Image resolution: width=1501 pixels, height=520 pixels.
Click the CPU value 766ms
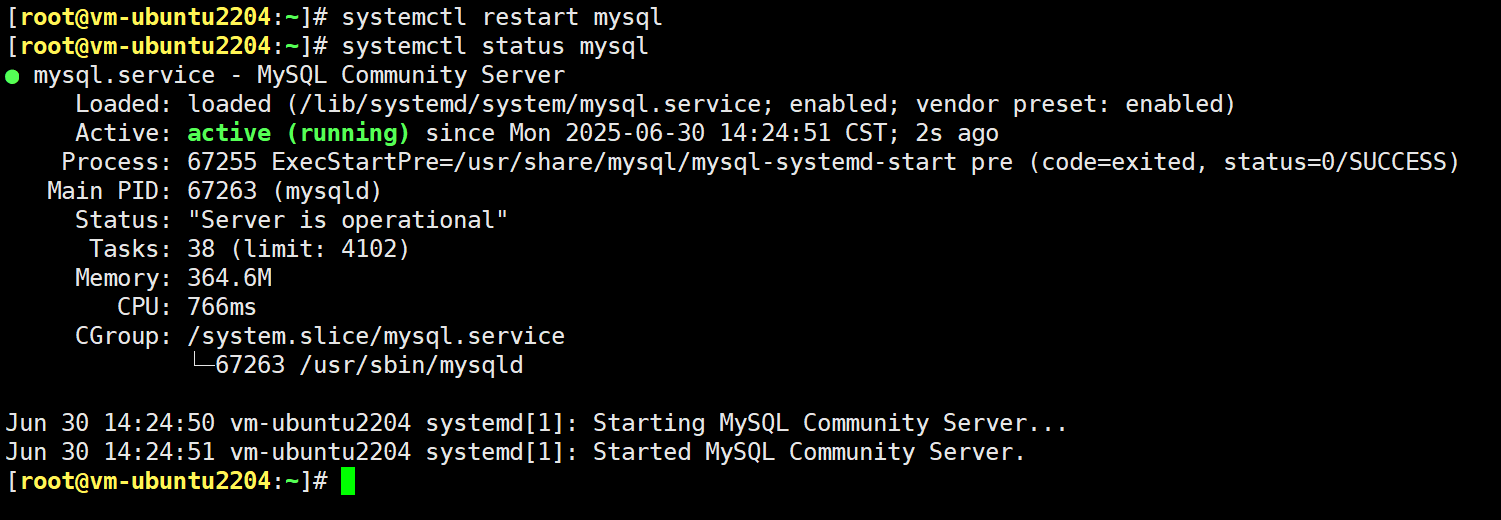click(x=222, y=307)
